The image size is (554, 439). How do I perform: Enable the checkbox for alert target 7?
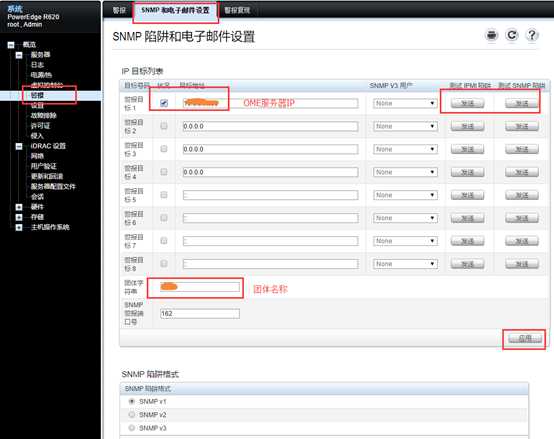(x=164, y=241)
